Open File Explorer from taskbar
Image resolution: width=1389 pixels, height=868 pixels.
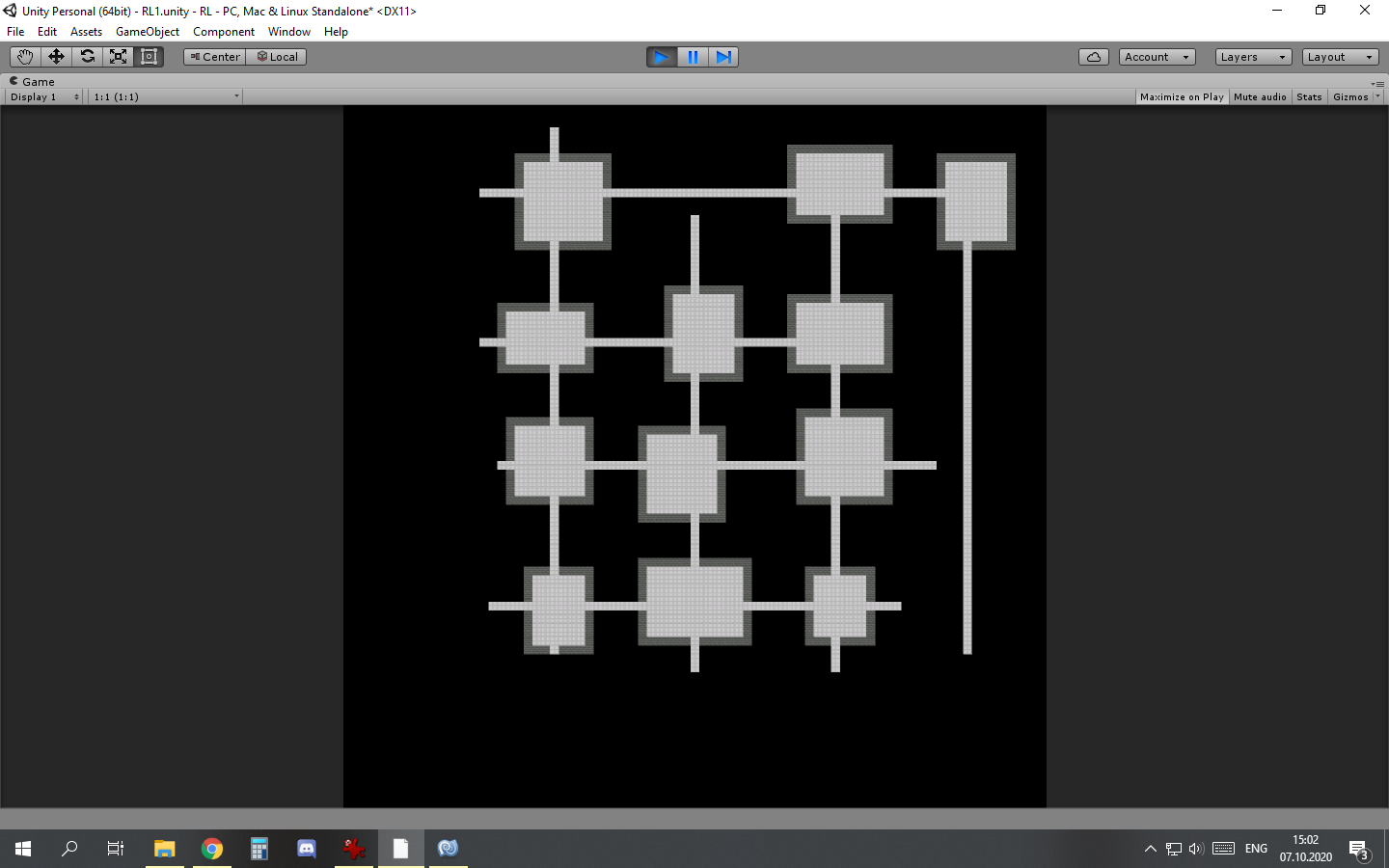pyautogui.click(x=164, y=849)
